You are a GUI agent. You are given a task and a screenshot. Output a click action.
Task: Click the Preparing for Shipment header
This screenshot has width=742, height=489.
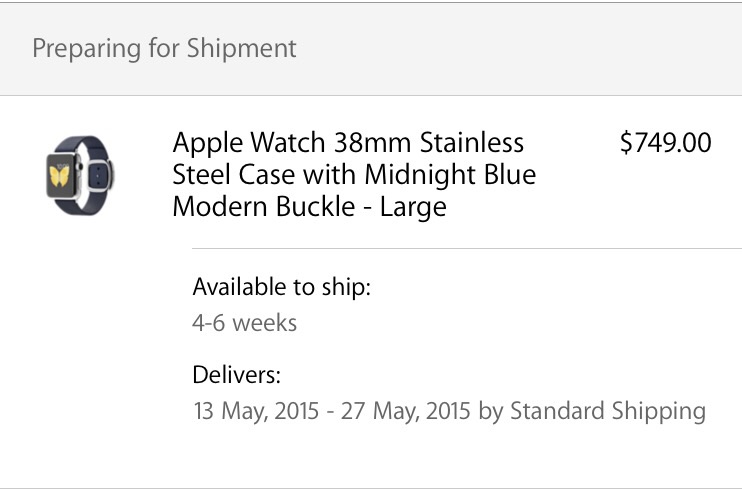164,49
